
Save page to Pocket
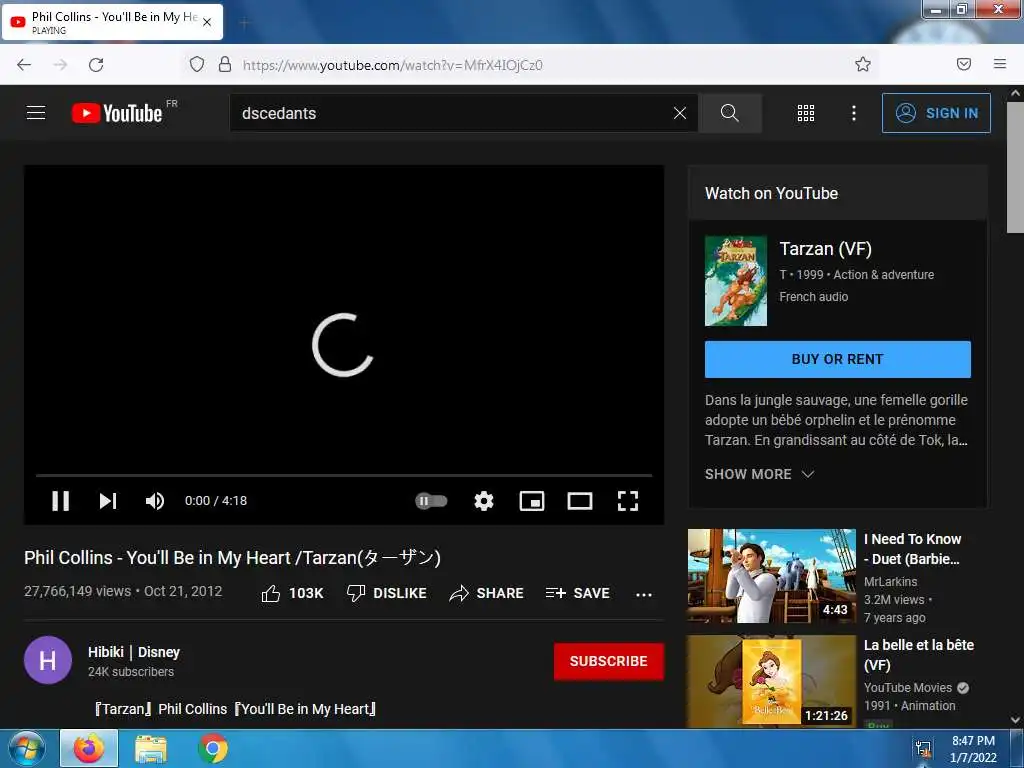[964, 64]
